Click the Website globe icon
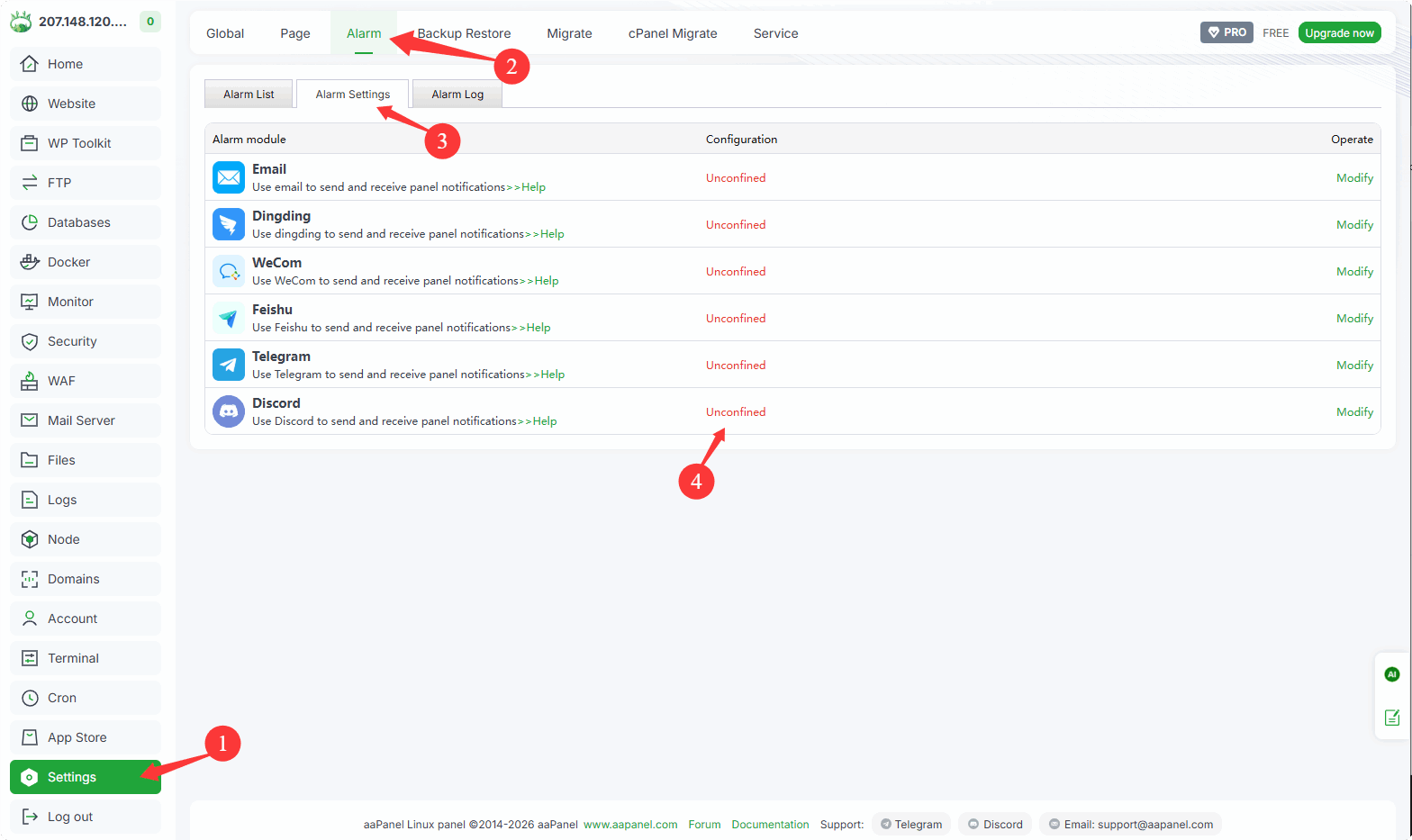Viewport: 1412px width, 840px height. [x=30, y=104]
